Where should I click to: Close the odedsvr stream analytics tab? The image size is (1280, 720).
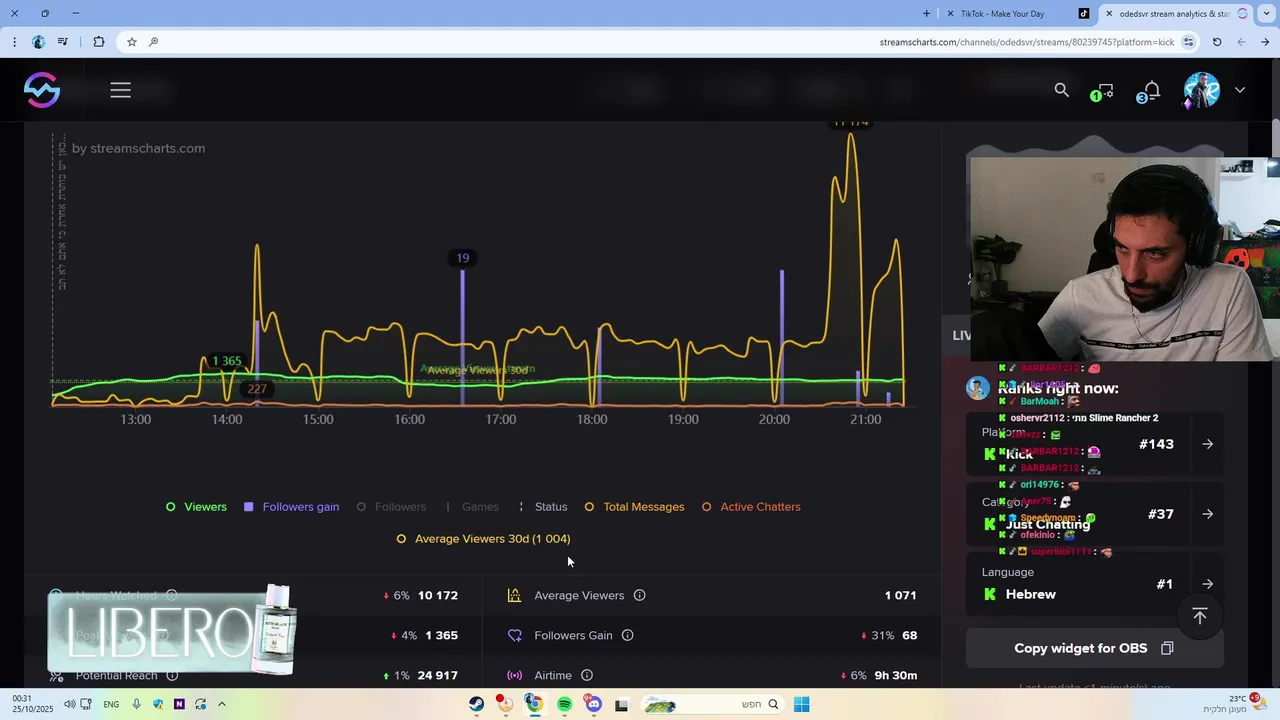(1109, 14)
